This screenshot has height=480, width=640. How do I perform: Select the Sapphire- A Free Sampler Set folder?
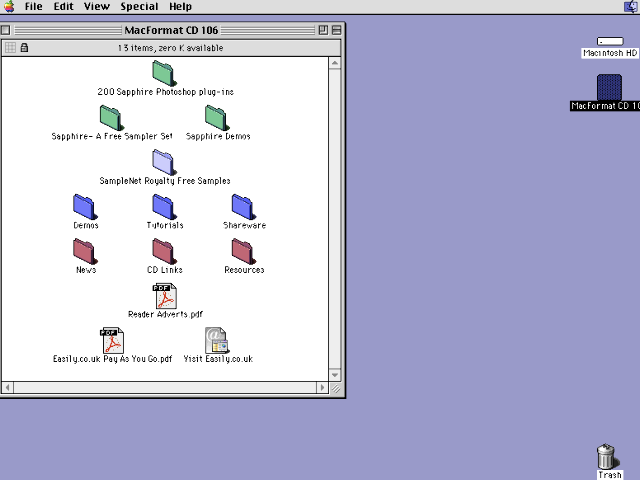pos(111,118)
